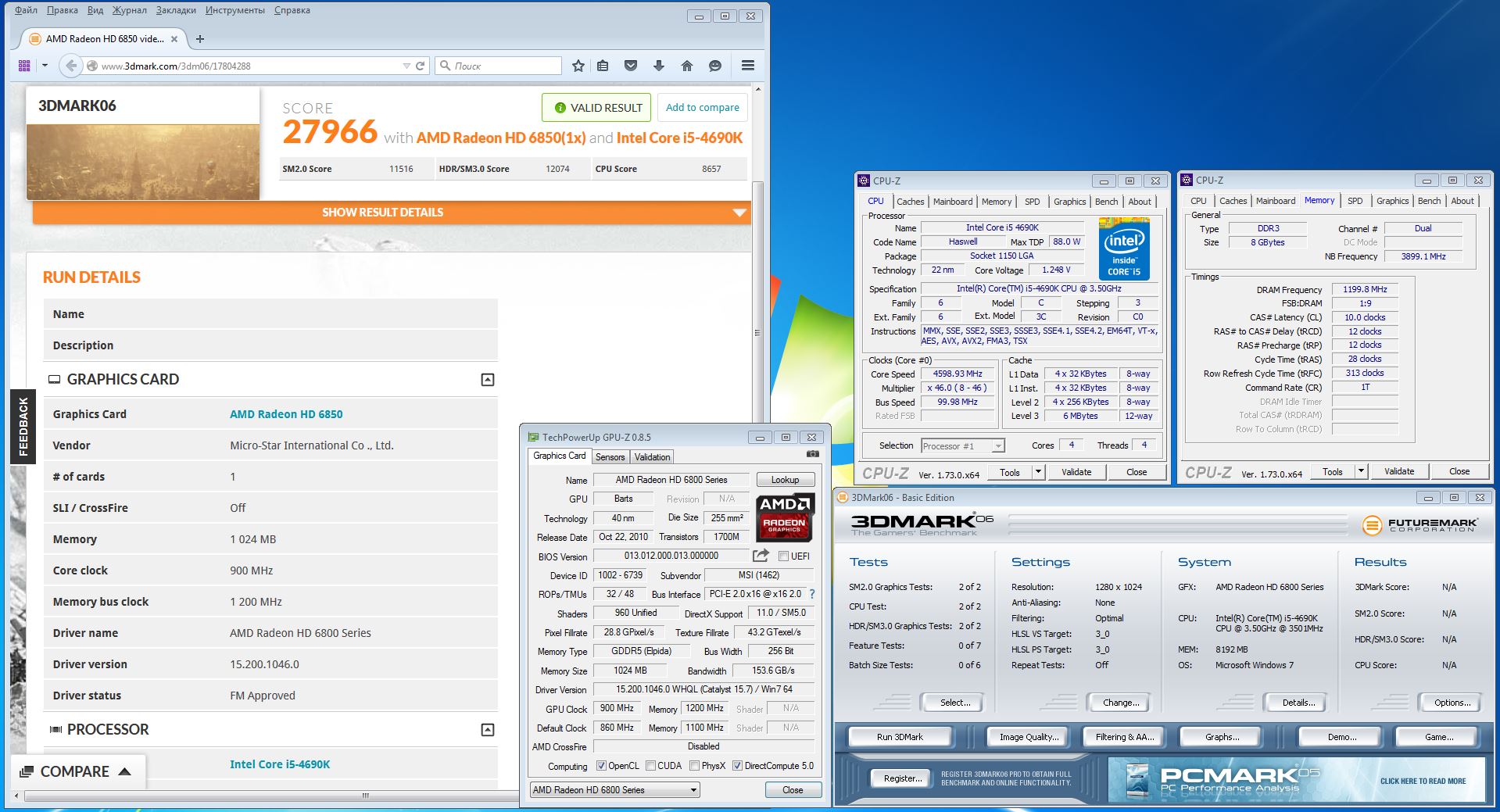Click the 3DMark06 result thumbnail image
1500x812 pixels.
[143, 161]
